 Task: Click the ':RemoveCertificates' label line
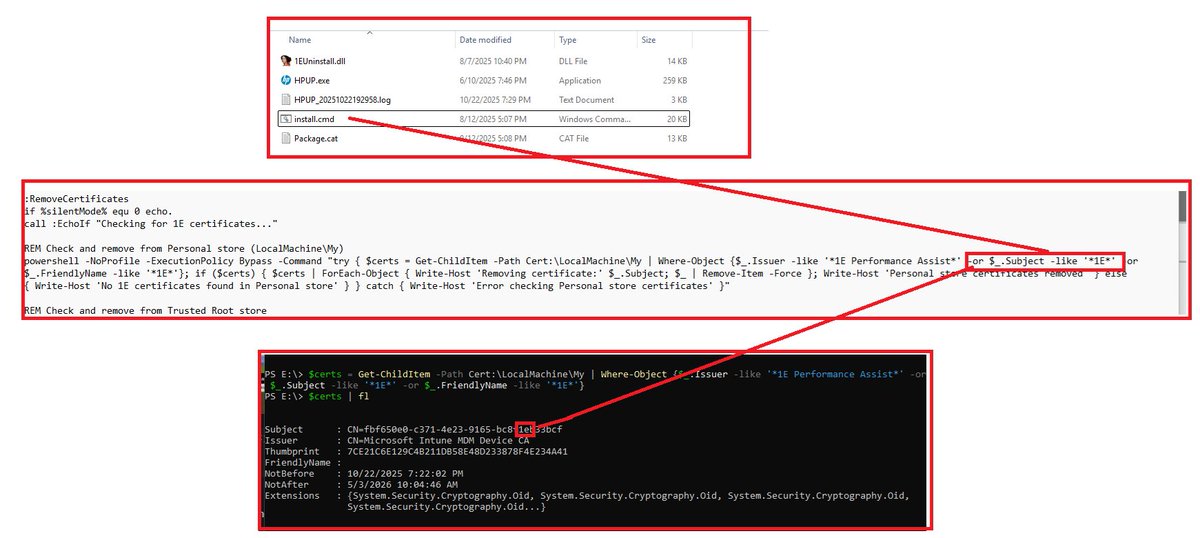(x=77, y=199)
